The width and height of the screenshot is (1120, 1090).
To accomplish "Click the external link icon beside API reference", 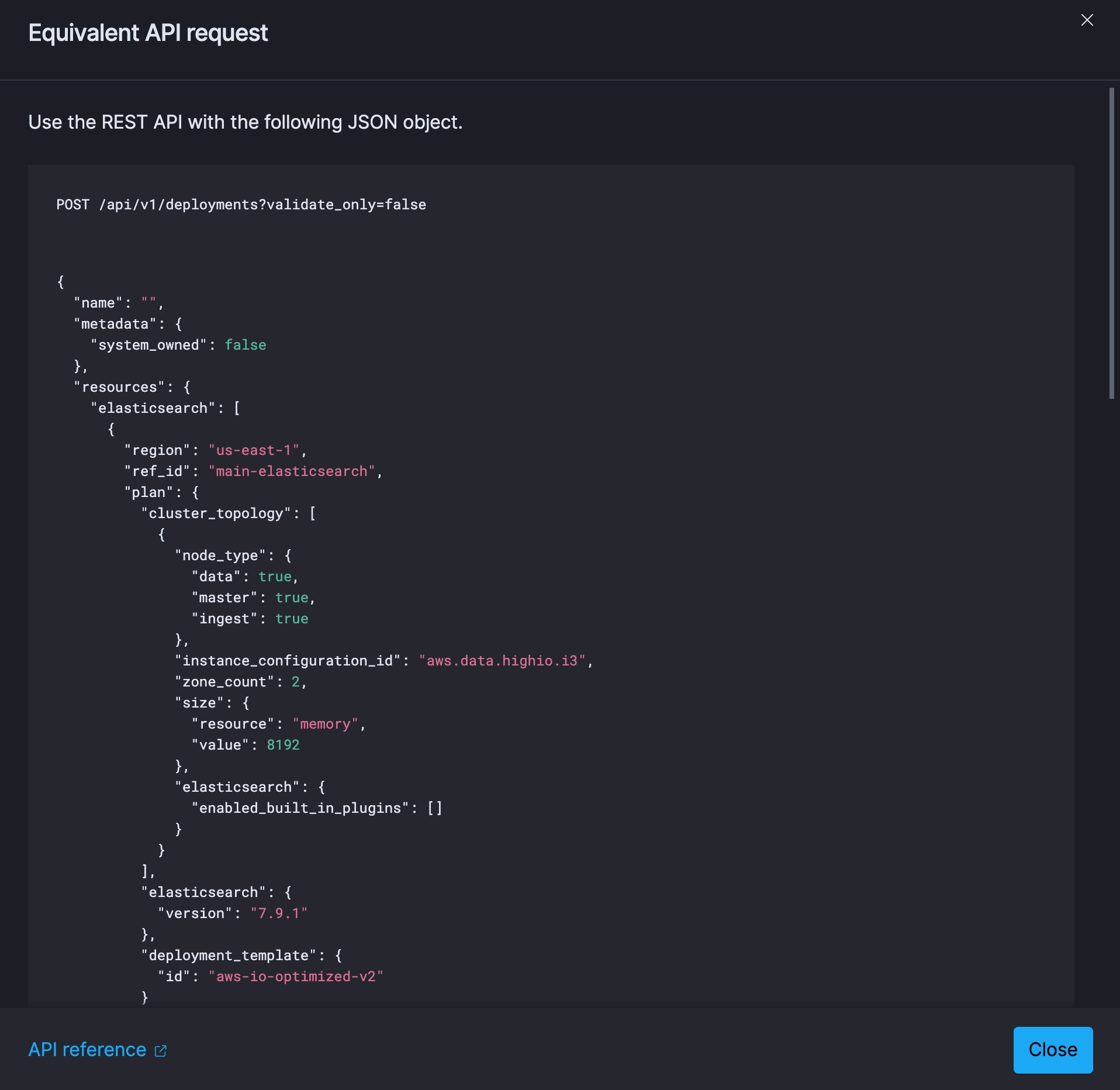I will pyautogui.click(x=161, y=1051).
